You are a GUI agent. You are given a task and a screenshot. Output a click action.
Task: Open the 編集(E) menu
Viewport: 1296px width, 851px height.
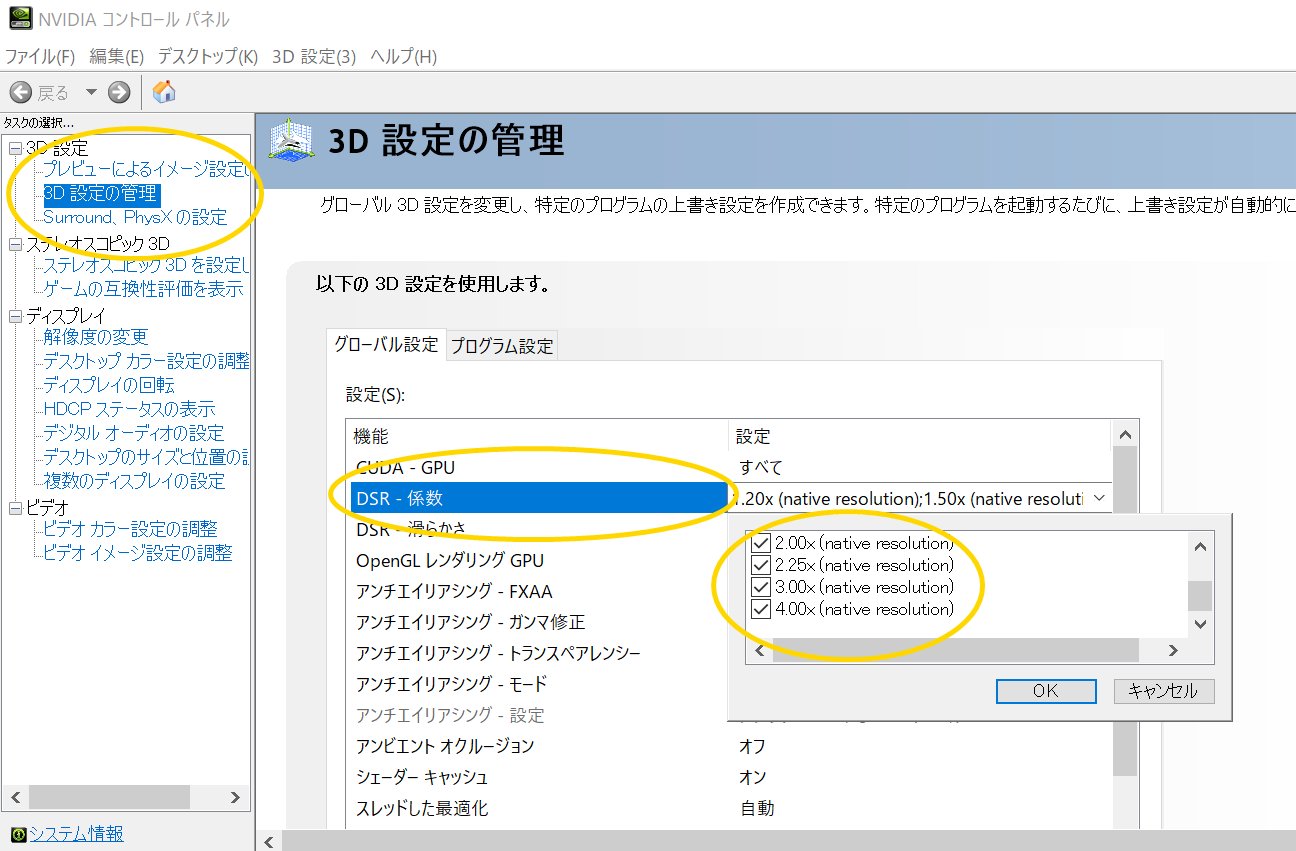[x=116, y=57]
